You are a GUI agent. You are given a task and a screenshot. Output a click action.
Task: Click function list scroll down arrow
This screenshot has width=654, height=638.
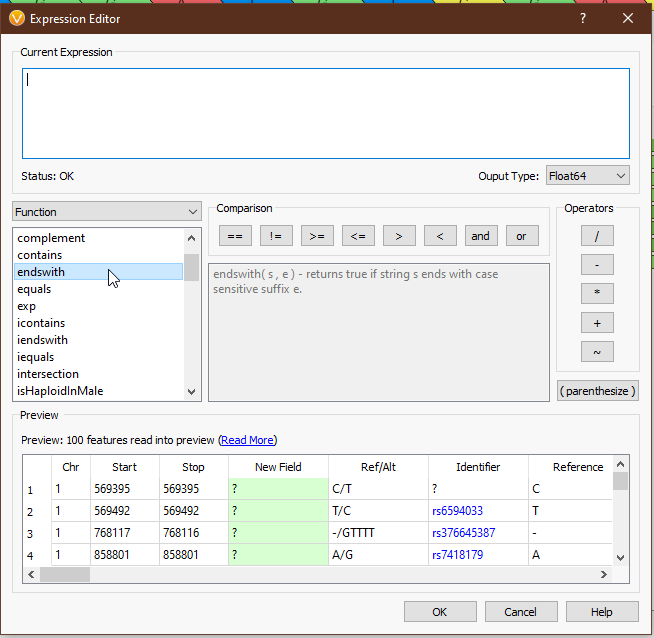(x=191, y=392)
